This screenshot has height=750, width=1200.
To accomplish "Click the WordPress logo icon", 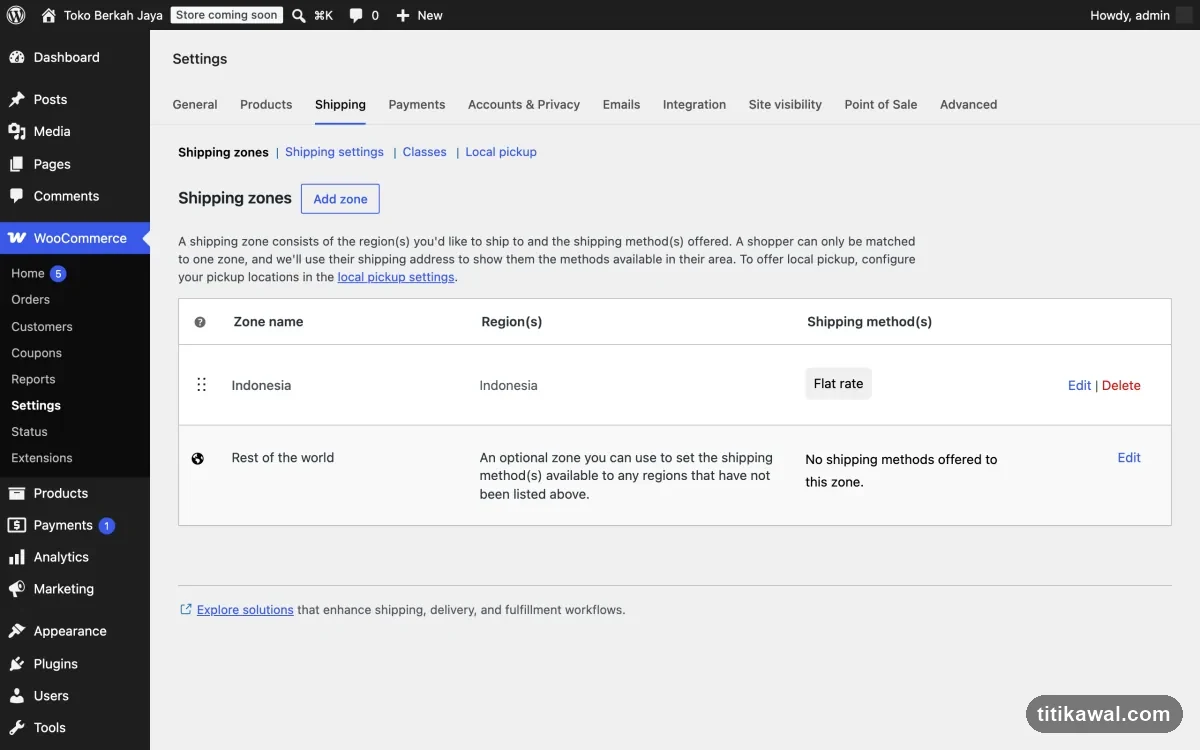I will click(16, 15).
